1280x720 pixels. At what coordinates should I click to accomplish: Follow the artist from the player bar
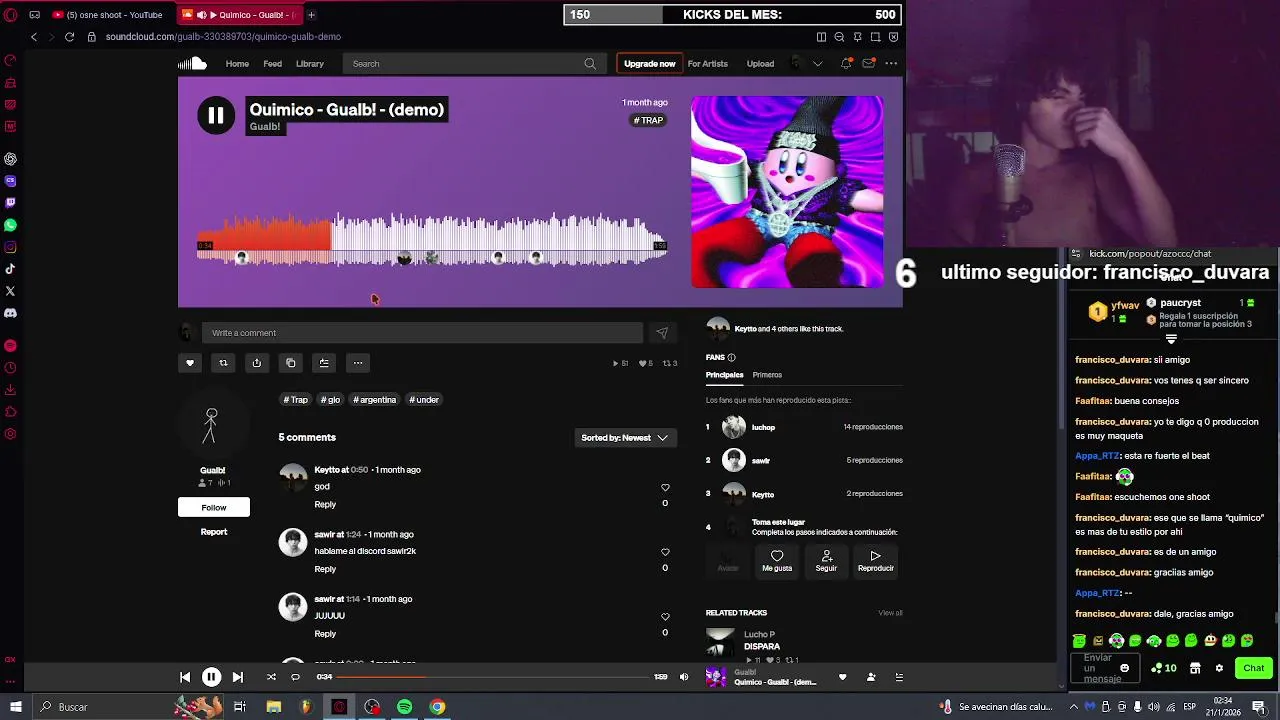(871, 677)
